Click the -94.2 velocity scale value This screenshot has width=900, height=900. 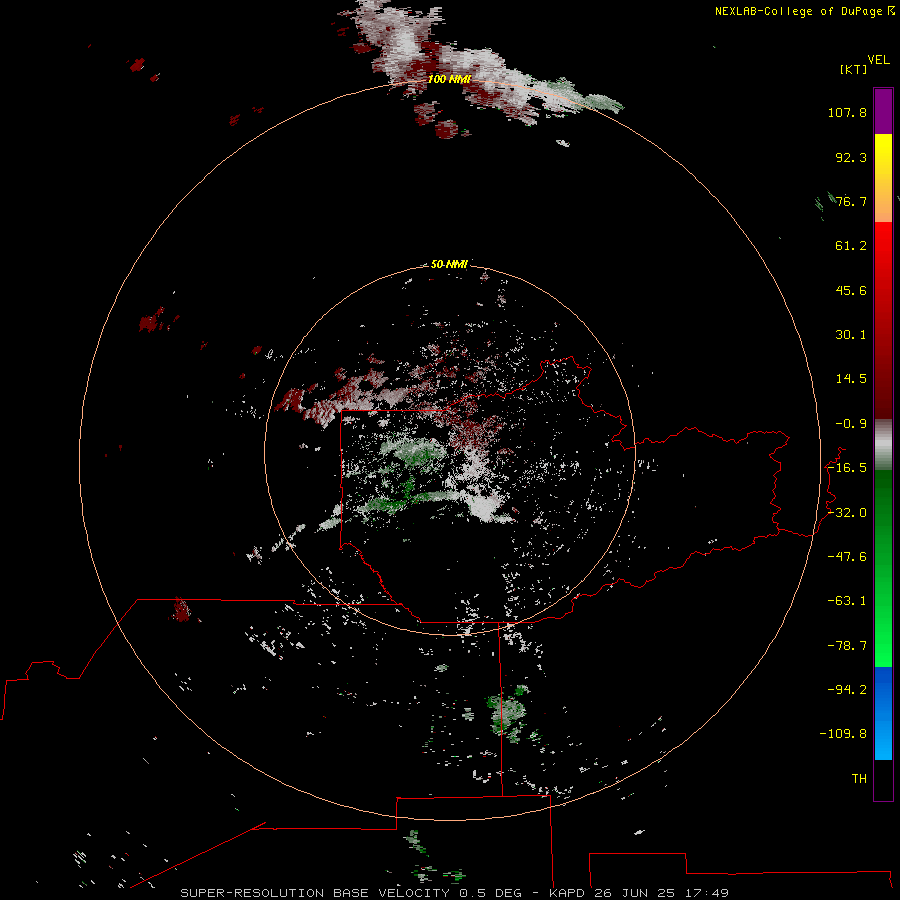[847, 690]
